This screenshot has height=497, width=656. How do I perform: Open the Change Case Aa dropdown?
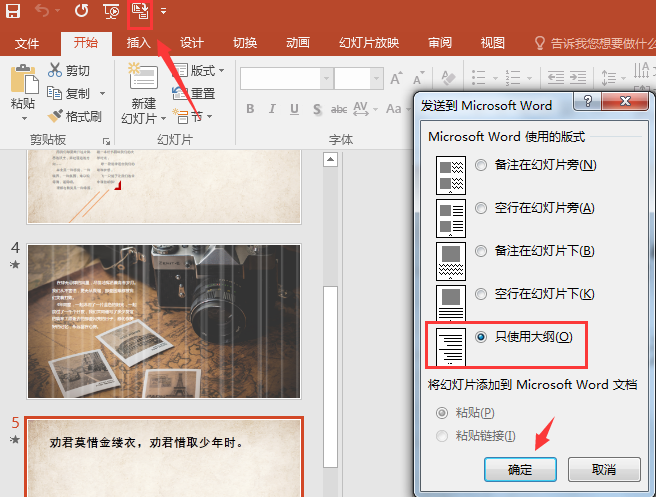coord(398,109)
